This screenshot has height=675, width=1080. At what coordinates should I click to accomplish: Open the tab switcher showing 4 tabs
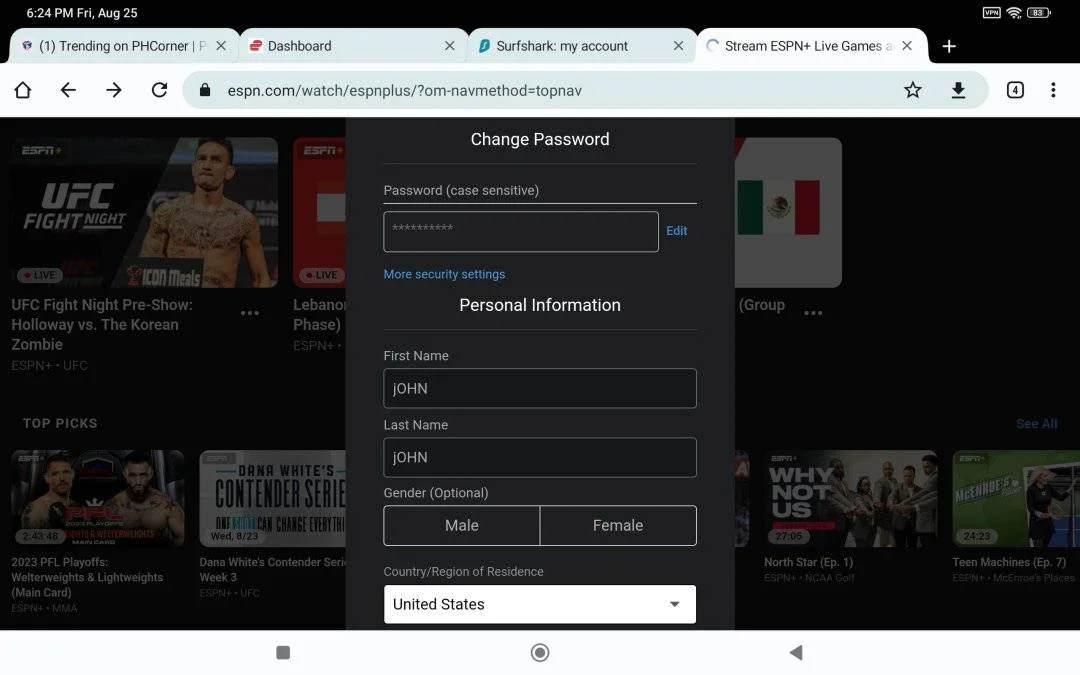[x=1015, y=90]
